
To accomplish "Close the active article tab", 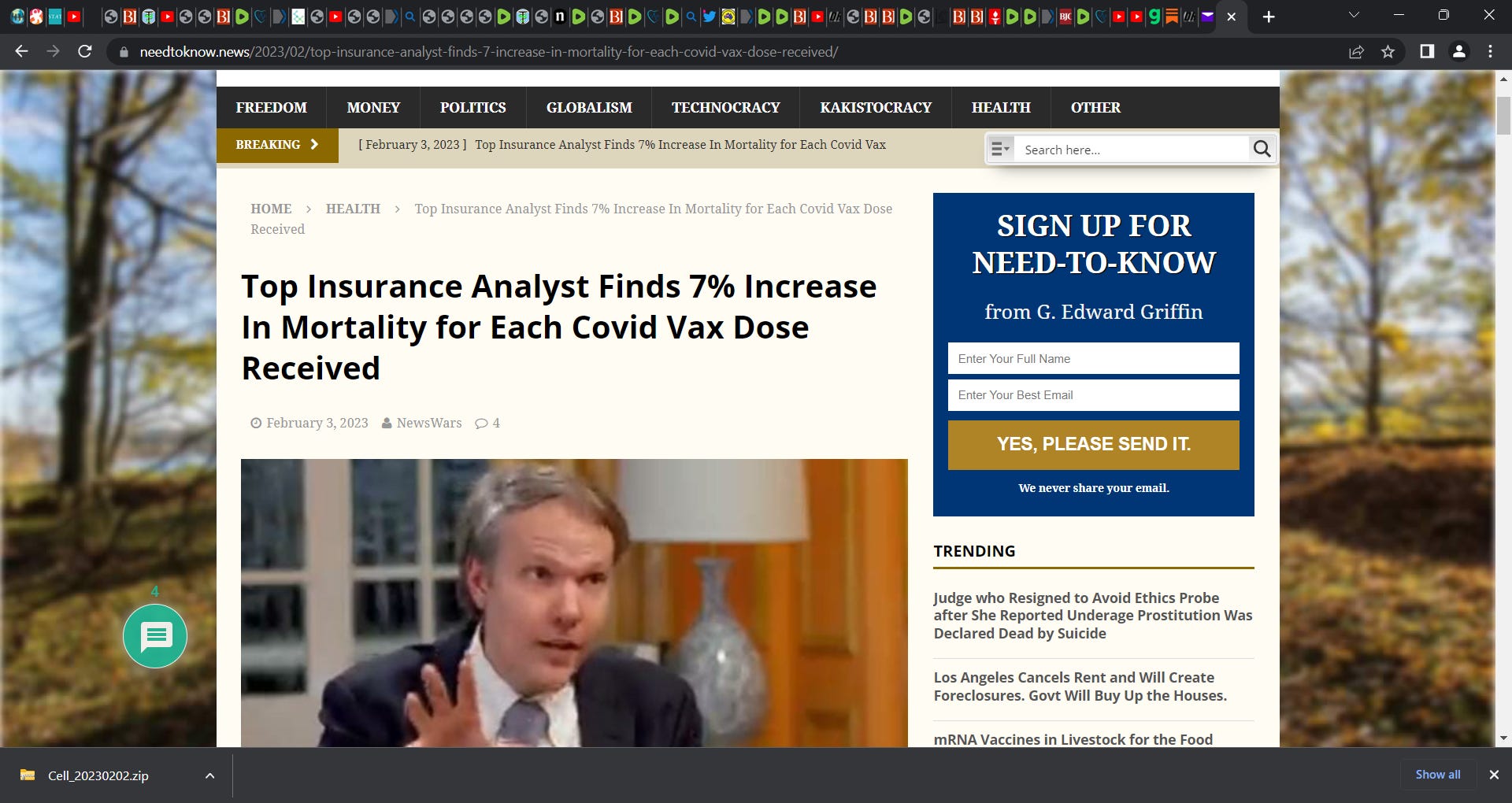I will point(1232,17).
